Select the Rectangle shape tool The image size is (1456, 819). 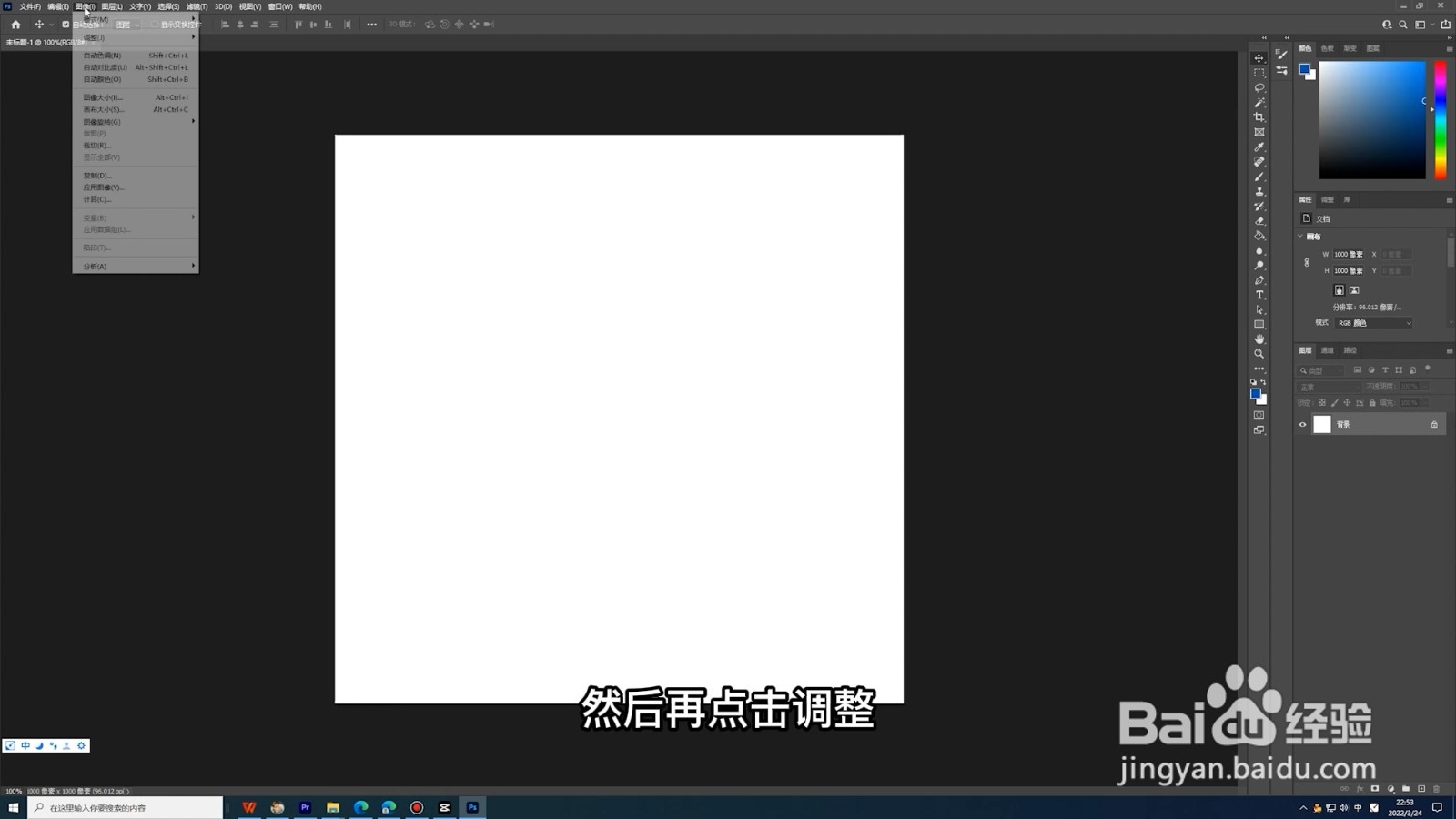(x=1259, y=324)
